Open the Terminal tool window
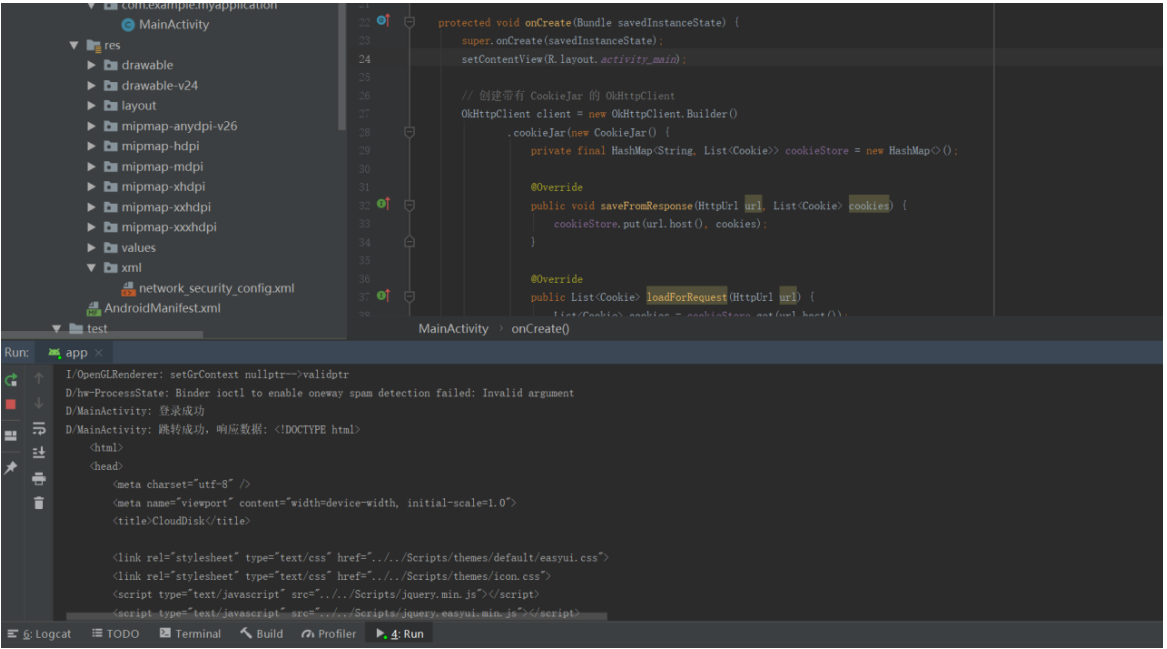 coord(191,634)
